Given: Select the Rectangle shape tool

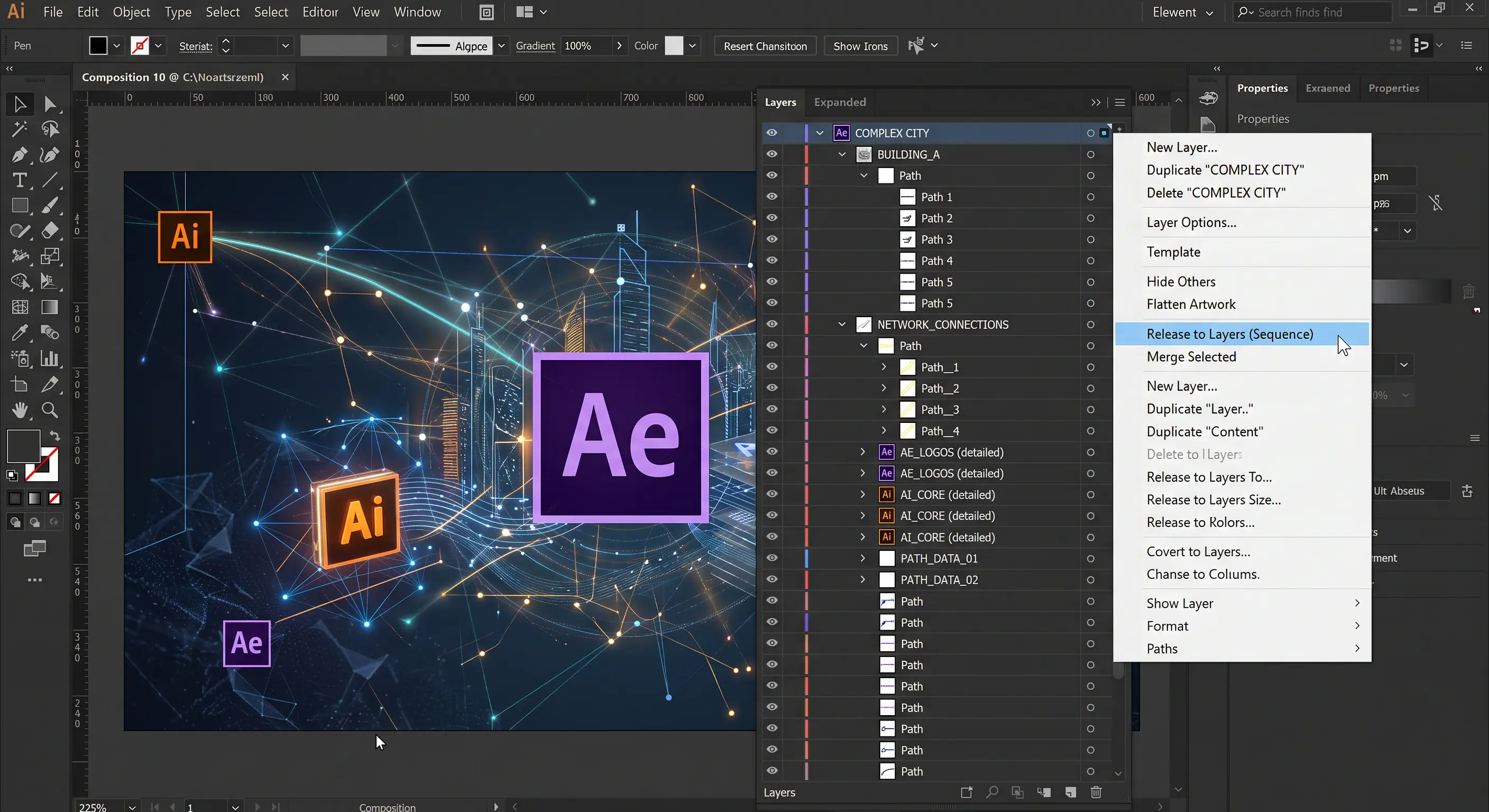Looking at the screenshot, I should [x=20, y=205].
